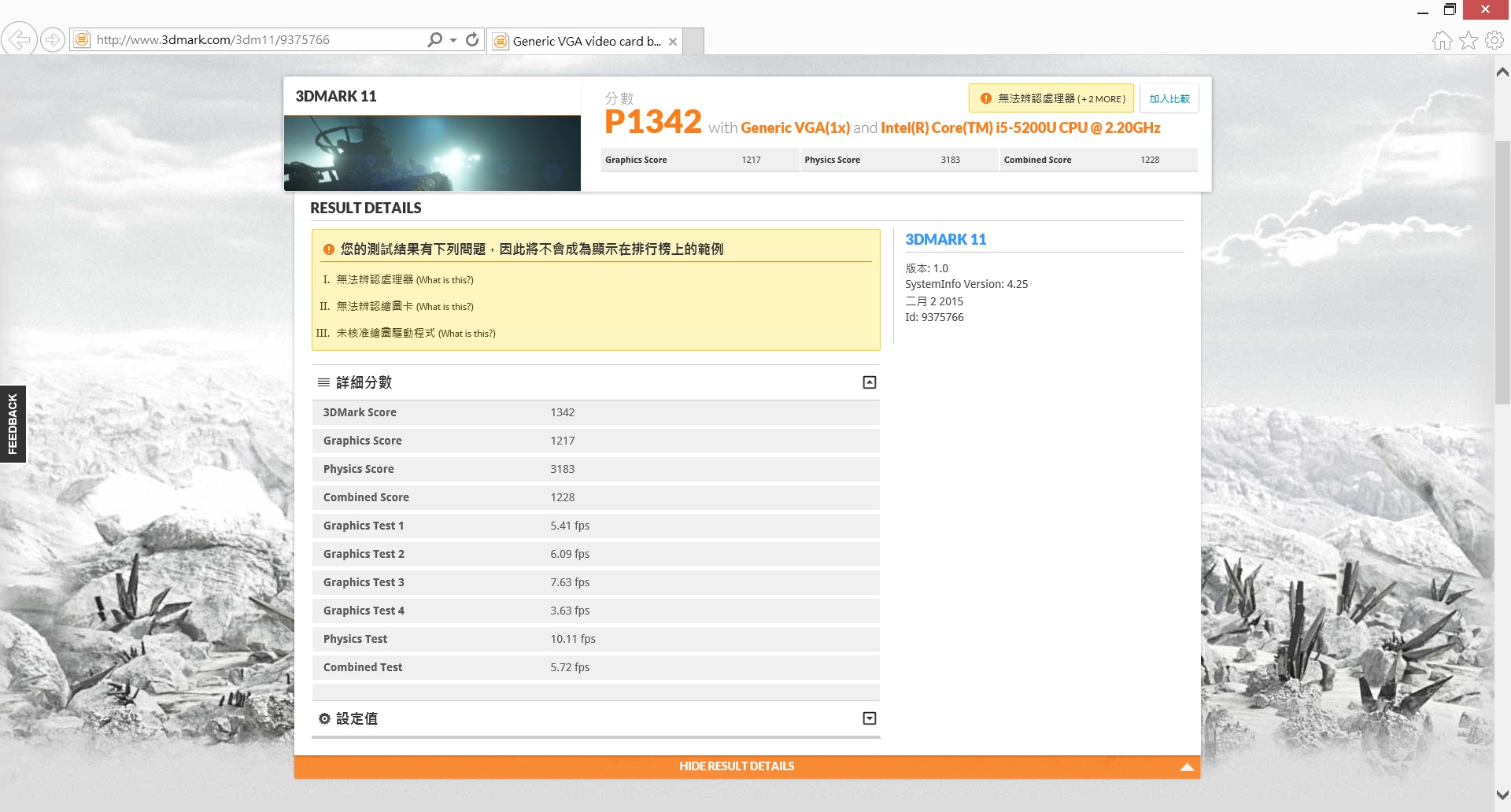This screenshot has height=812, width=1511.
Task: Click 'What is this?' for 無法辨認處理器
Action: [445, 280]
